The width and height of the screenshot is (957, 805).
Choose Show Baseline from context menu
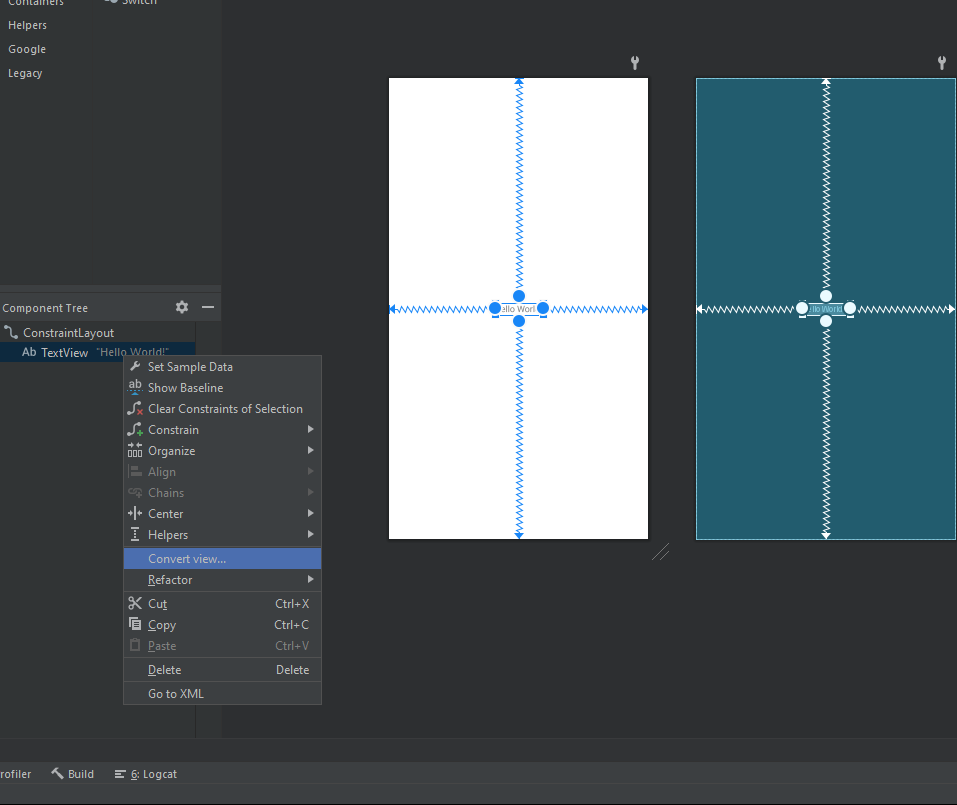point(185,388)
